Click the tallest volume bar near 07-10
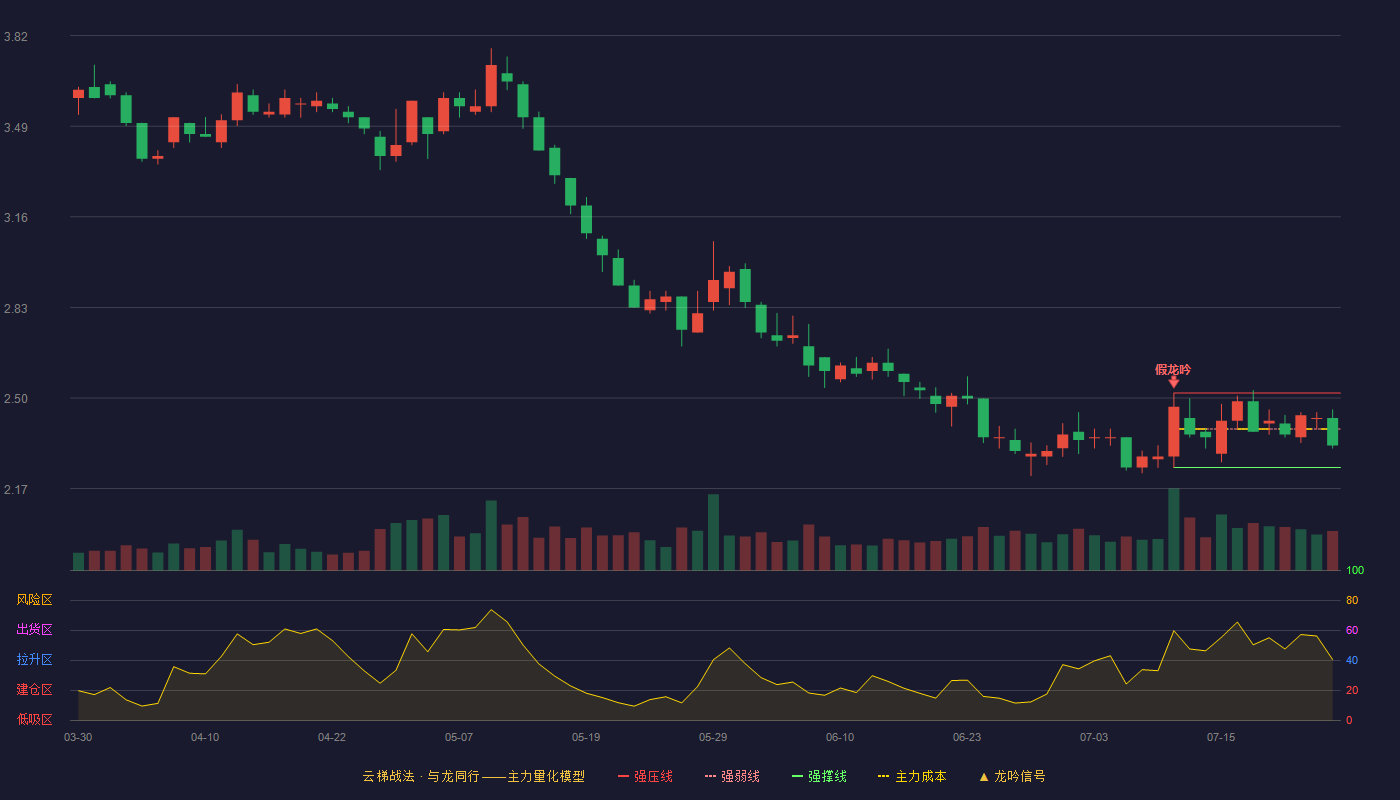This screenshot has width=1400, height=800. coord(1173,529)
